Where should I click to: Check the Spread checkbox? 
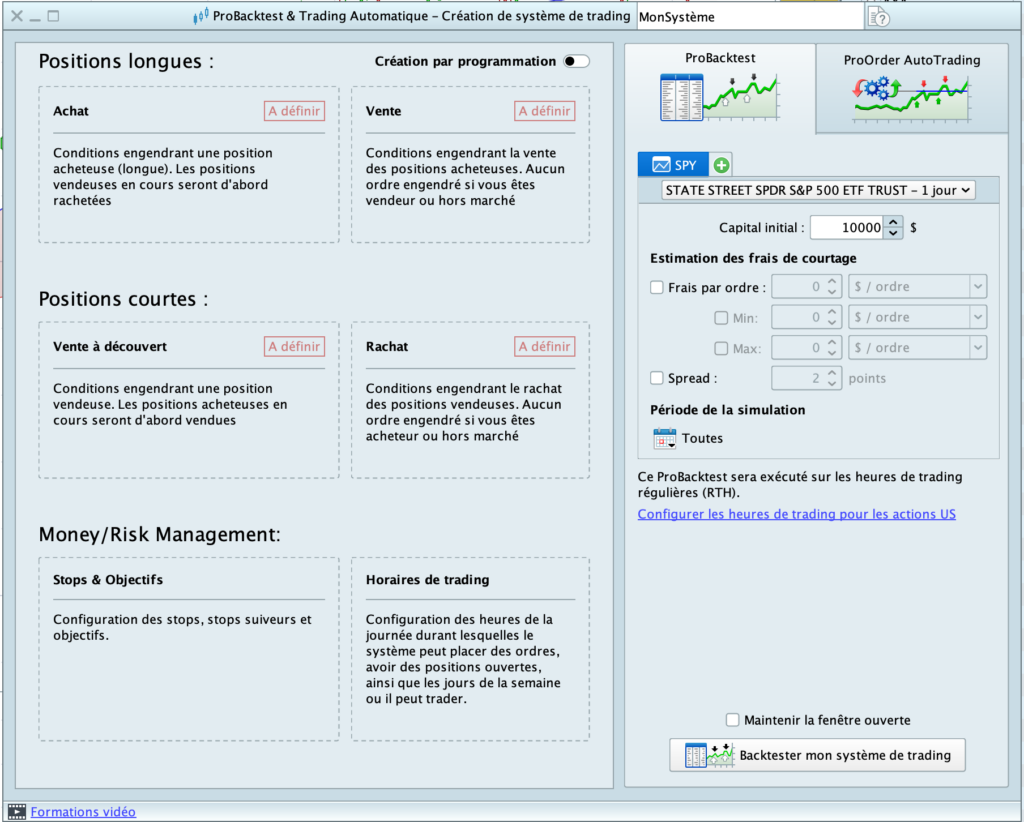[x=657, y=378]
